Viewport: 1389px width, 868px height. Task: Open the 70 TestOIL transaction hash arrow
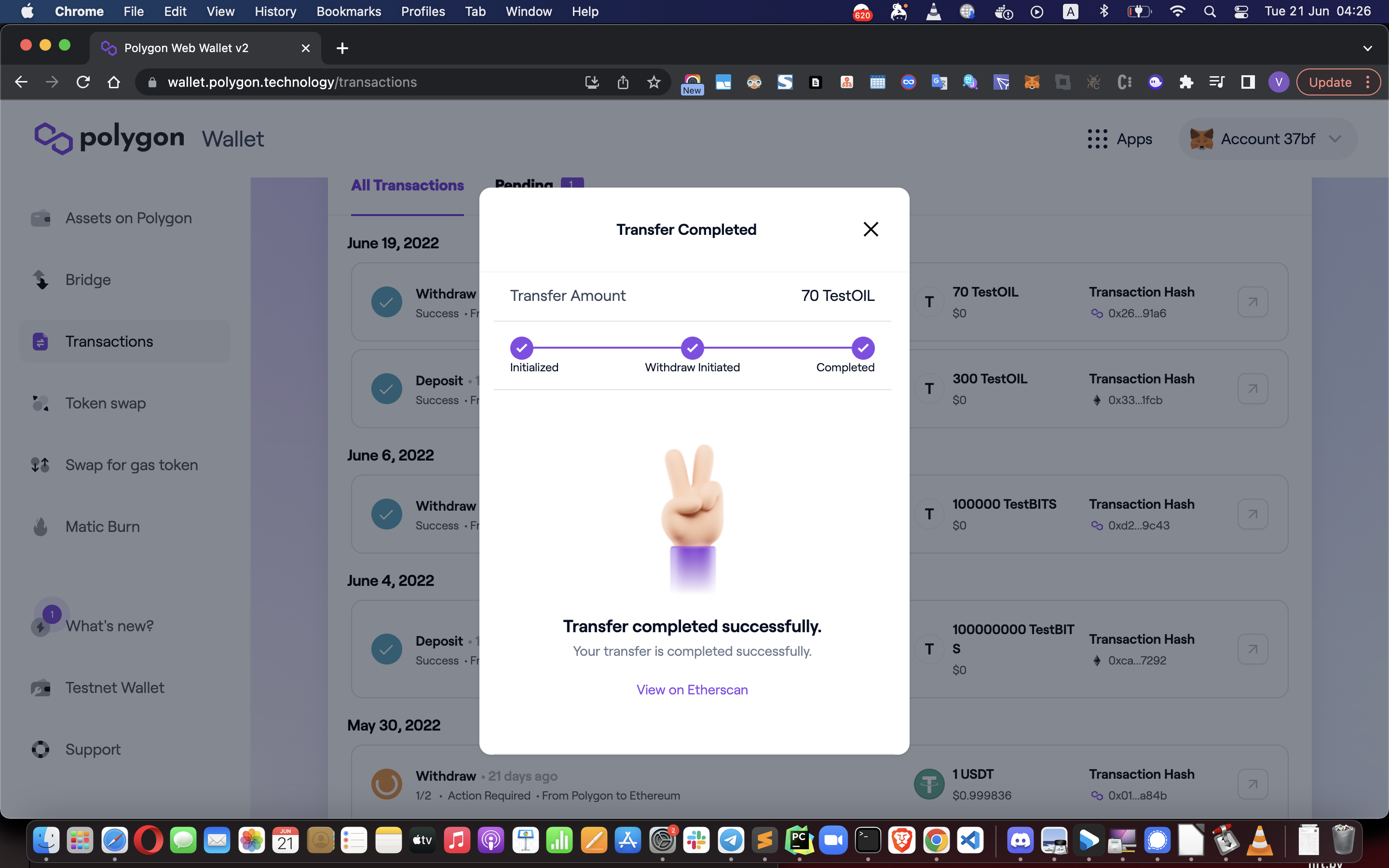(1252, 302)
